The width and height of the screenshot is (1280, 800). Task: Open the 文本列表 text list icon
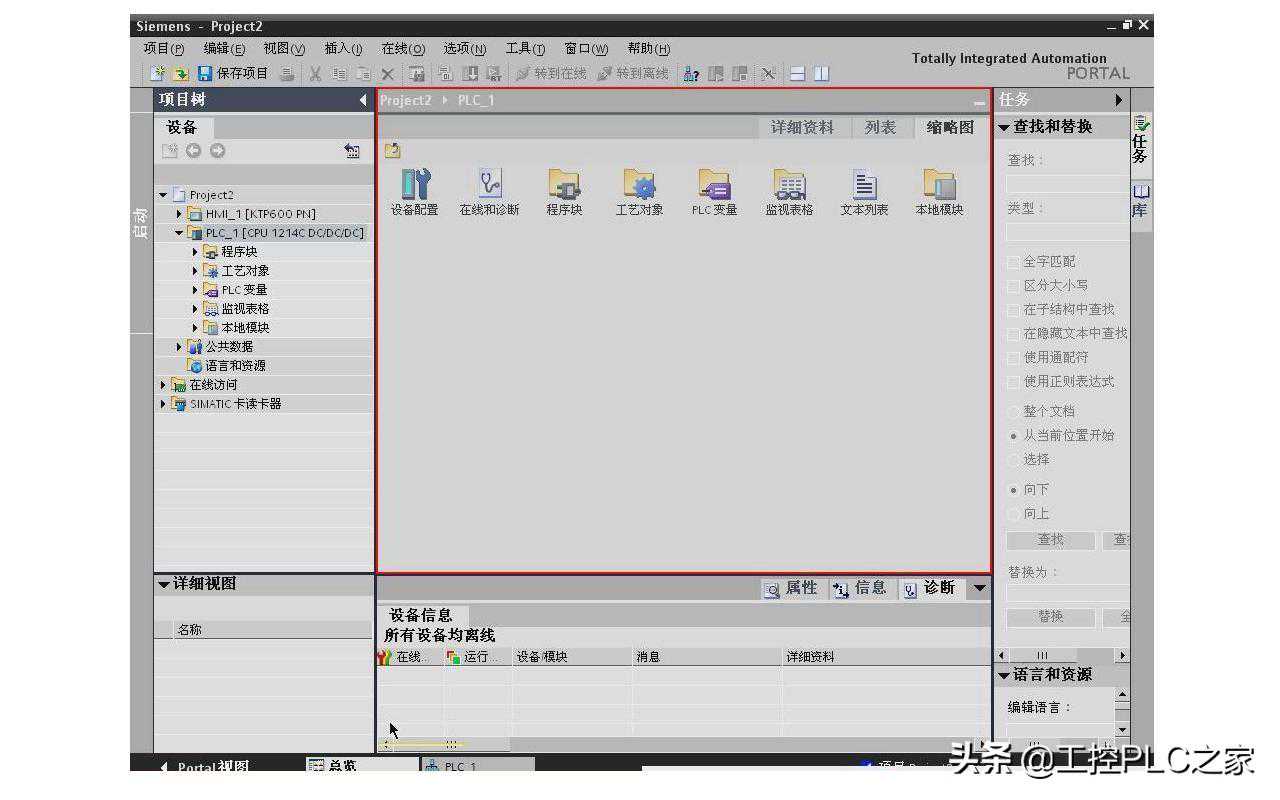tap(864, 186)
